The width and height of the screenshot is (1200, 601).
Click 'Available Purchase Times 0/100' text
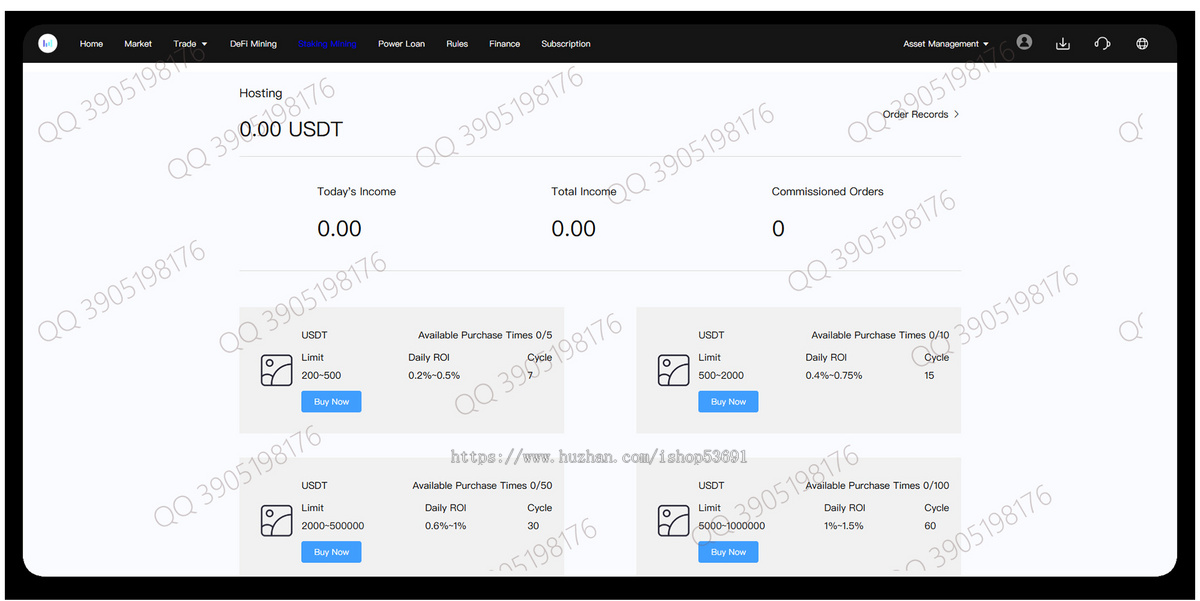[877, 485]
